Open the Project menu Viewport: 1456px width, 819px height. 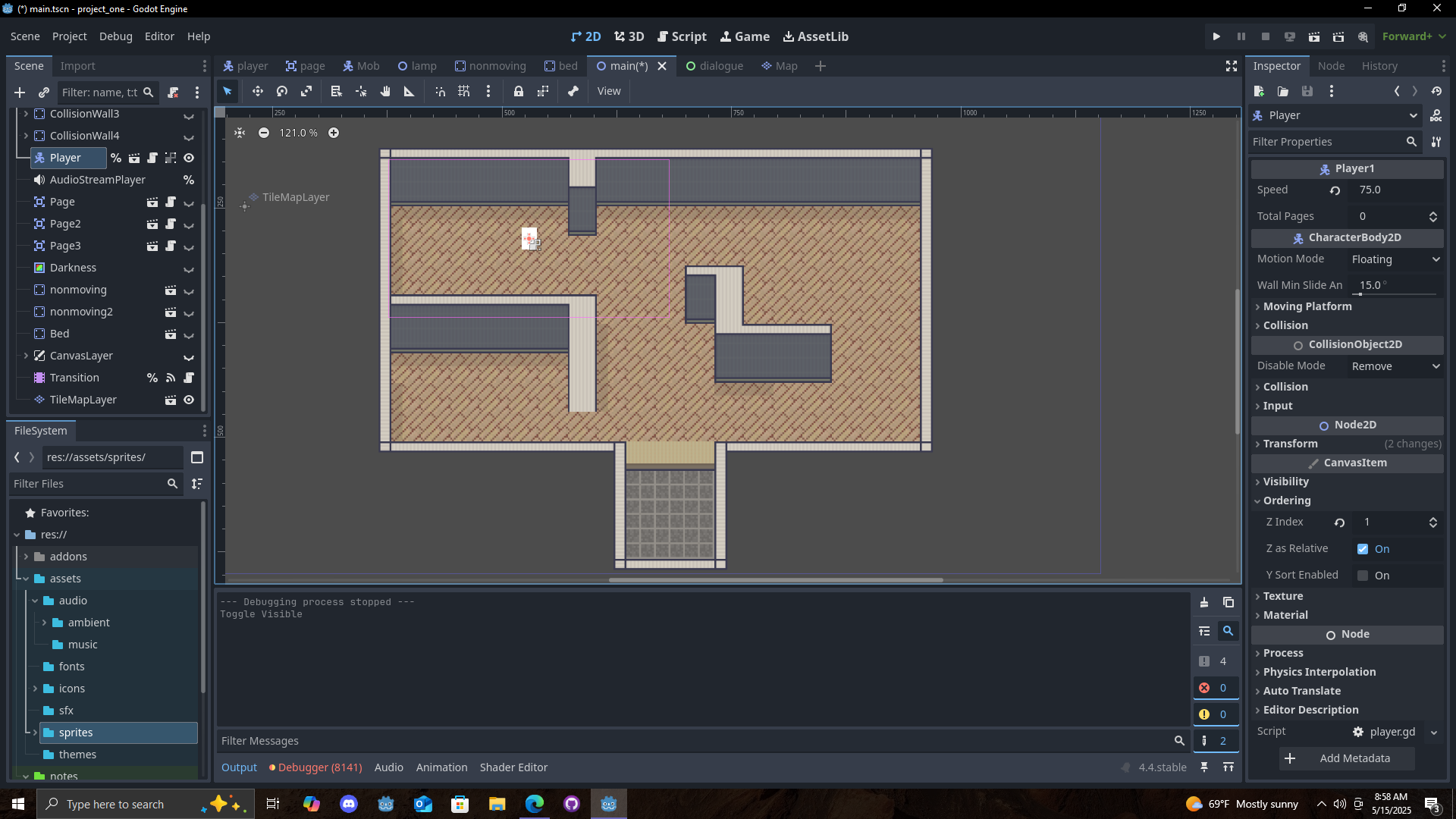click(69, 36)
